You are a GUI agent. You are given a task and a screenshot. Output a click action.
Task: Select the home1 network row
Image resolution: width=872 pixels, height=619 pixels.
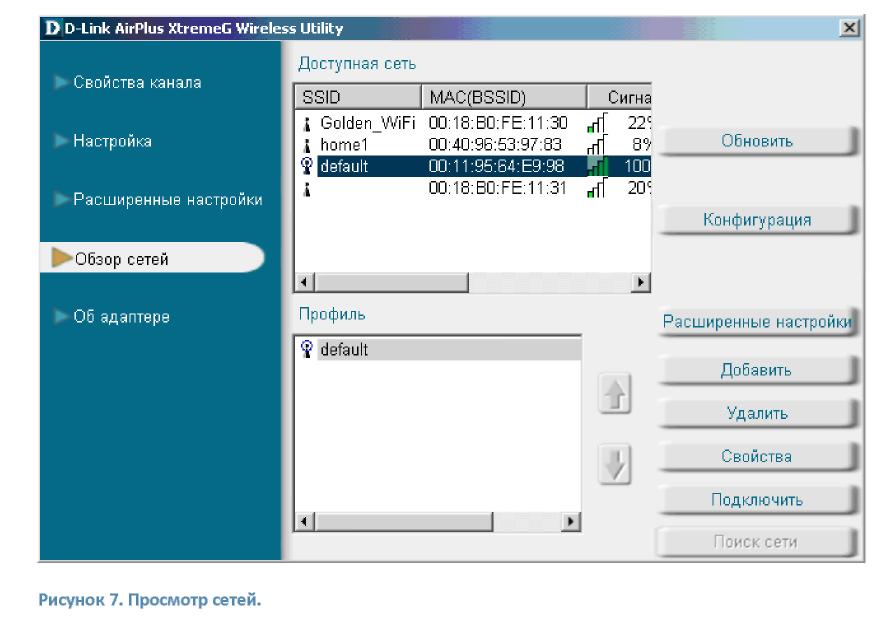[x=473, y=145]
